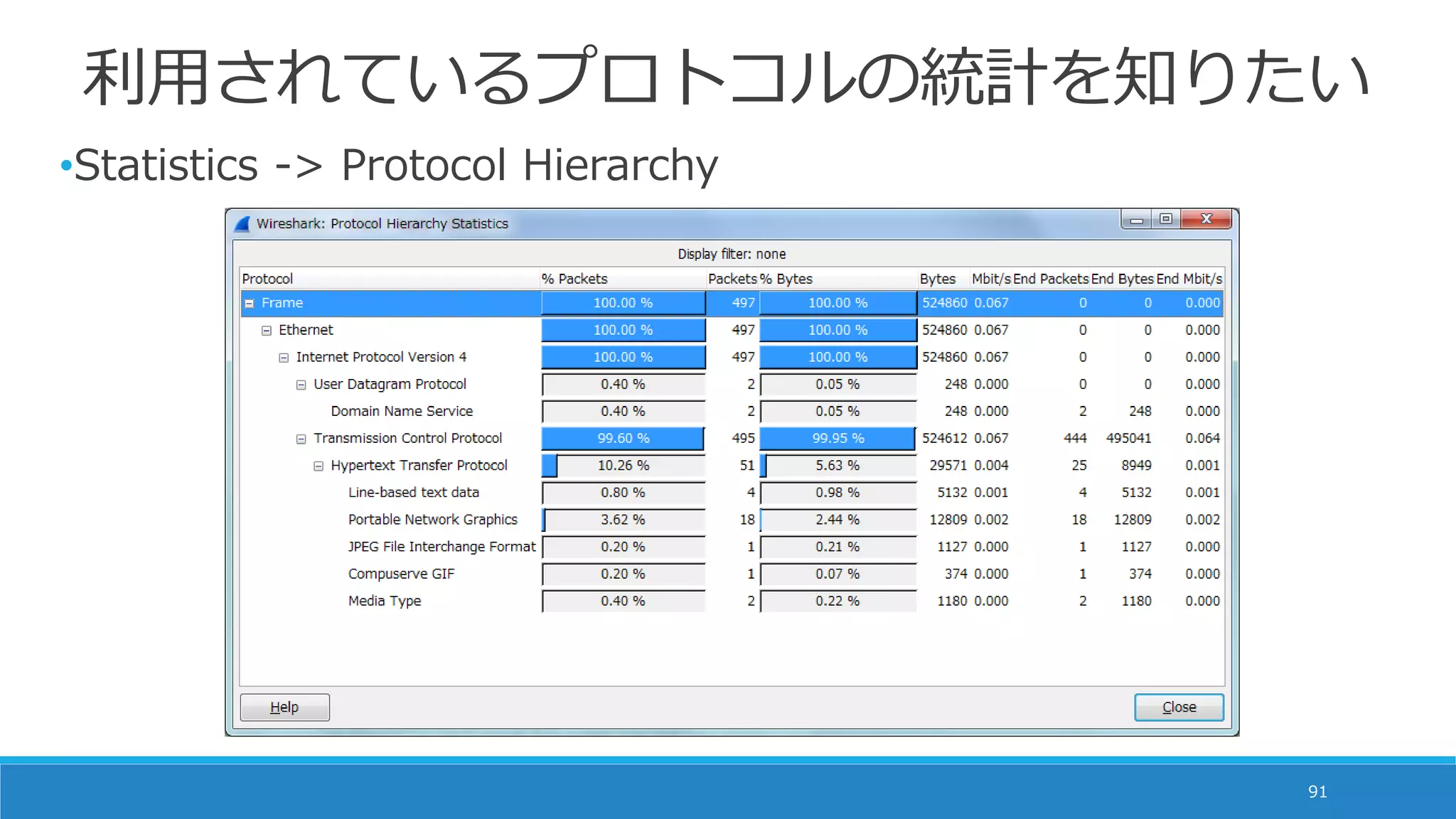
Task: Sort by the Bytes column header
Action: click(x=943, y=279)
